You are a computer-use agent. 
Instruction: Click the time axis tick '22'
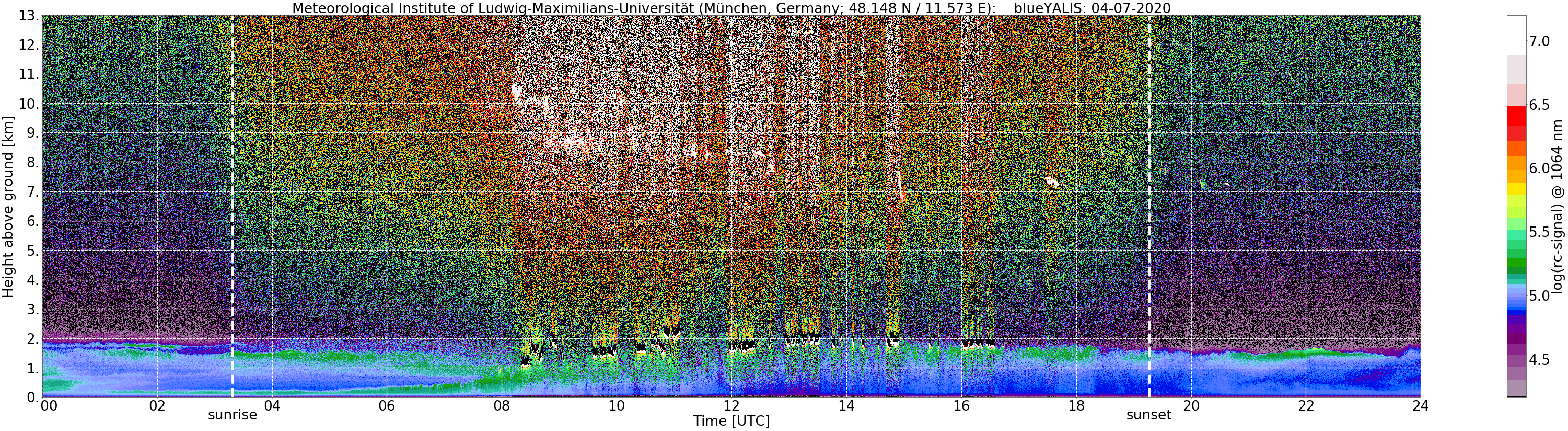pyautogui.click(x=1305, y=405)
